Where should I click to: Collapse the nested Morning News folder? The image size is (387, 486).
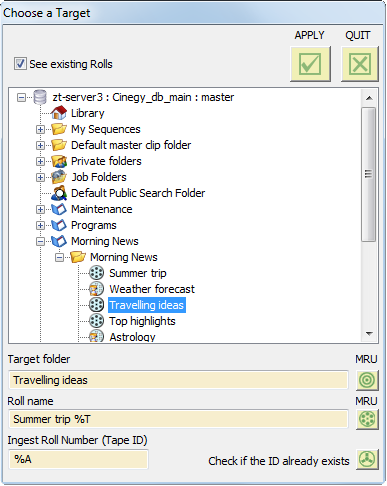[x=59, y=257]
